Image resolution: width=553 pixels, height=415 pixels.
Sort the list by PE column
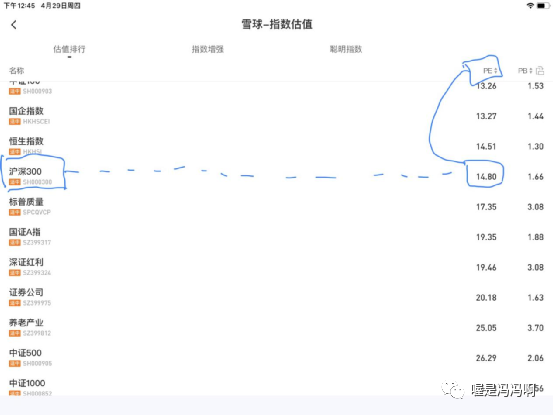(490, 71)
